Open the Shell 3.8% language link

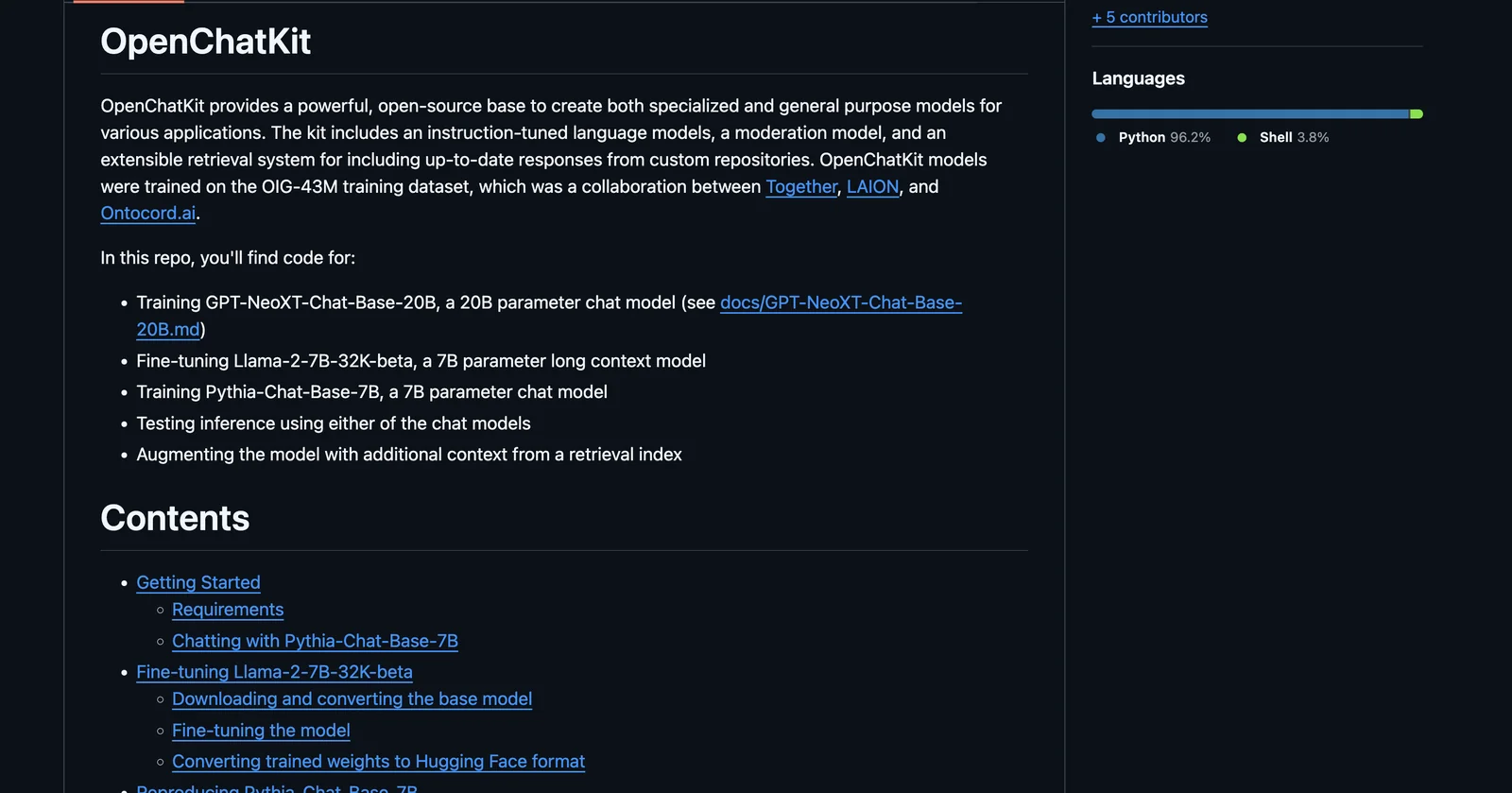pos(1294,138)
